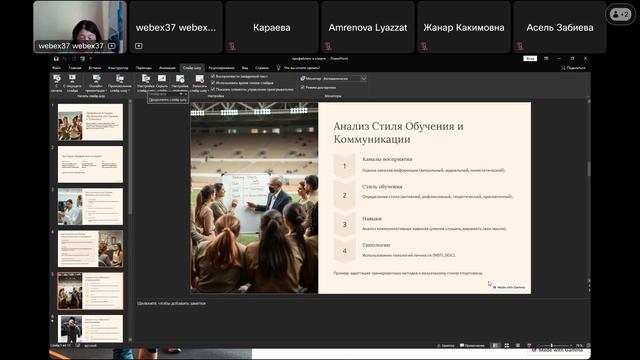Screen dimensions: 640x360
Task: Toggle Play Narrations checkbox
Action: click(x=213, y=76)
